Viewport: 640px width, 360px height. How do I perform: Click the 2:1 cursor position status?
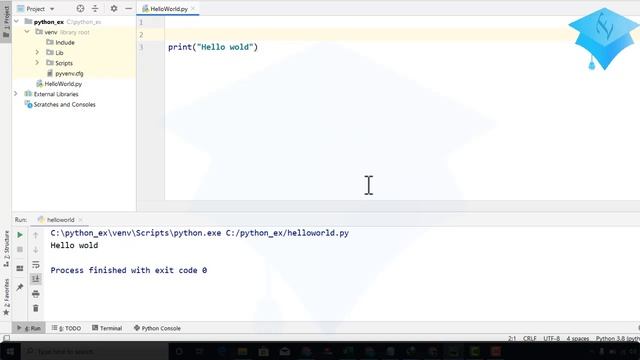(x=512, y=338)
